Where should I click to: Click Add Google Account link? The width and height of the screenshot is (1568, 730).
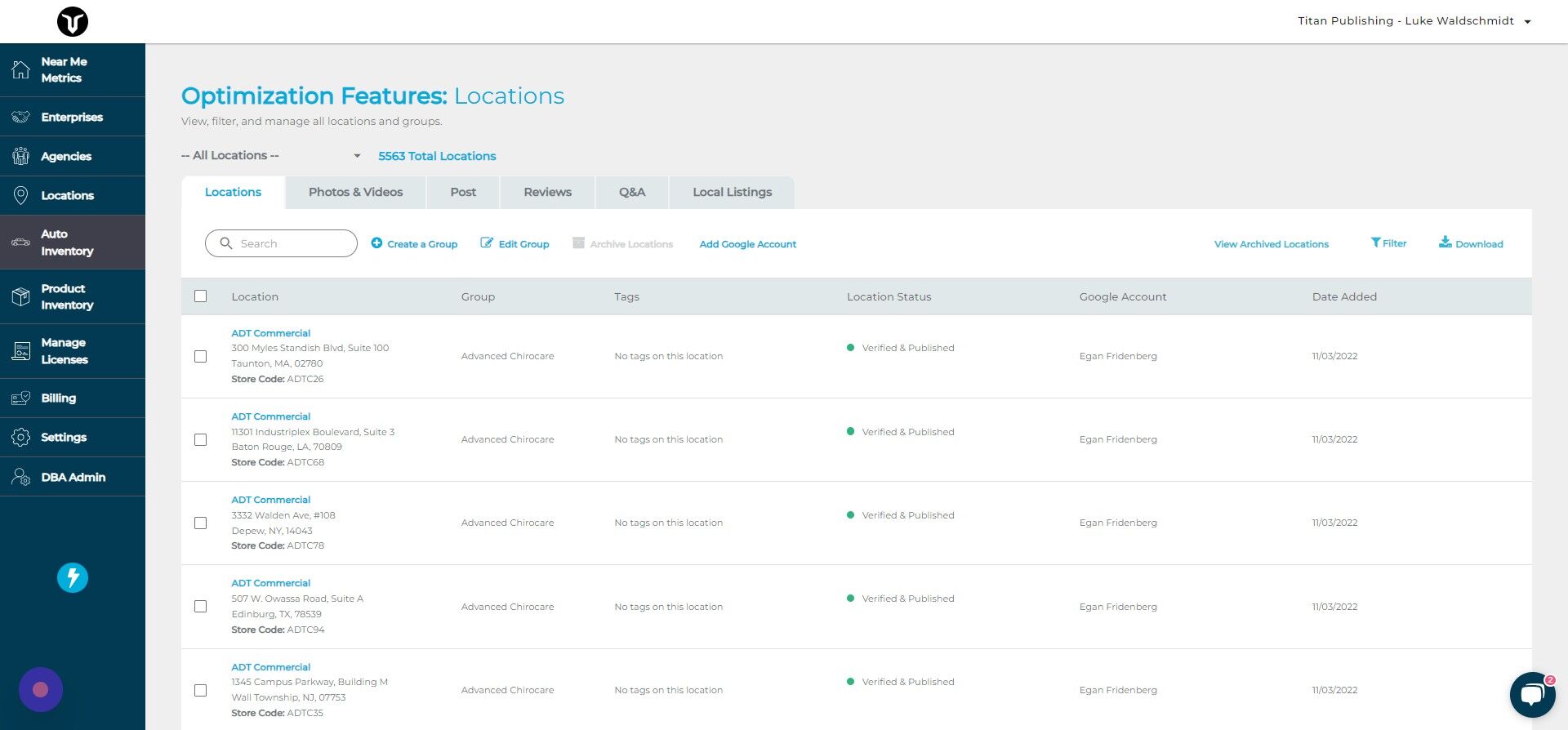click(x=747, y=244)
